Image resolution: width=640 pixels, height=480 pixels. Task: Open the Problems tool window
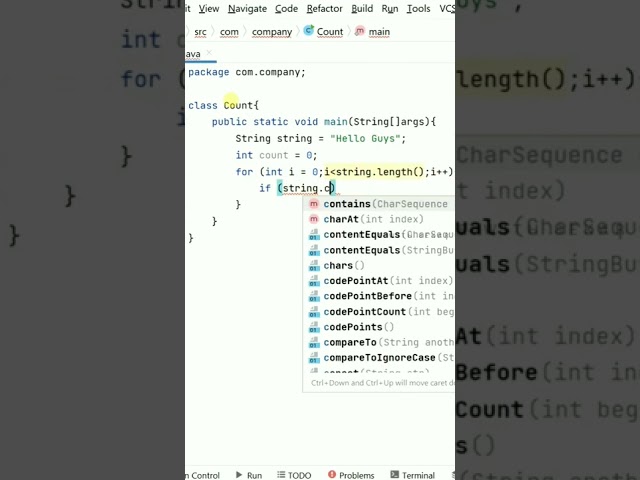coord(351,475)
